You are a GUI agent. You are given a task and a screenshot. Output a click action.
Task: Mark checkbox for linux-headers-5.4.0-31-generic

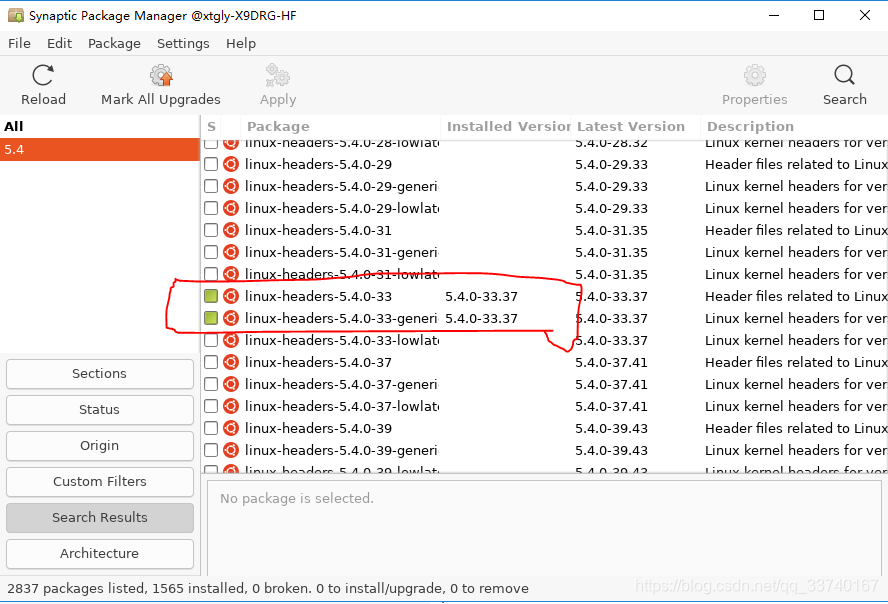(211, 252)
